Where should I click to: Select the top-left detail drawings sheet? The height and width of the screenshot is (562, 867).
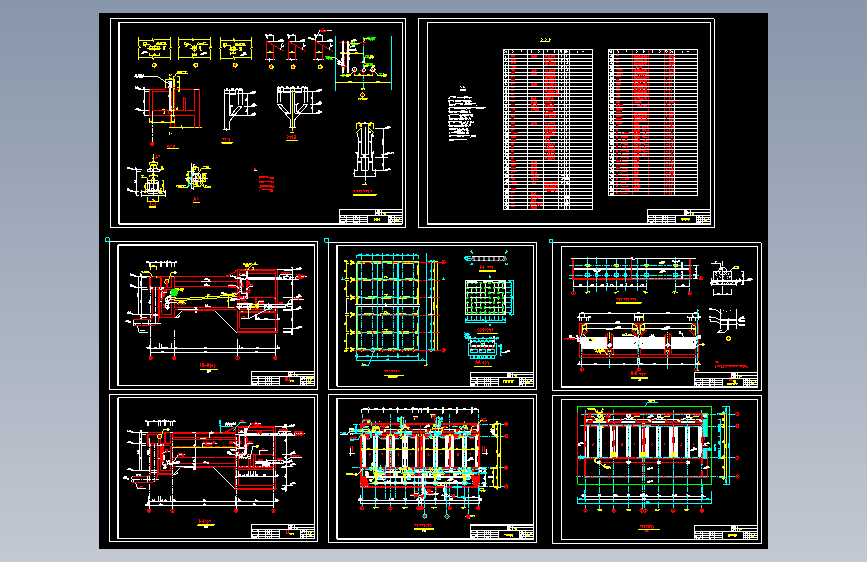pos(258,123)
